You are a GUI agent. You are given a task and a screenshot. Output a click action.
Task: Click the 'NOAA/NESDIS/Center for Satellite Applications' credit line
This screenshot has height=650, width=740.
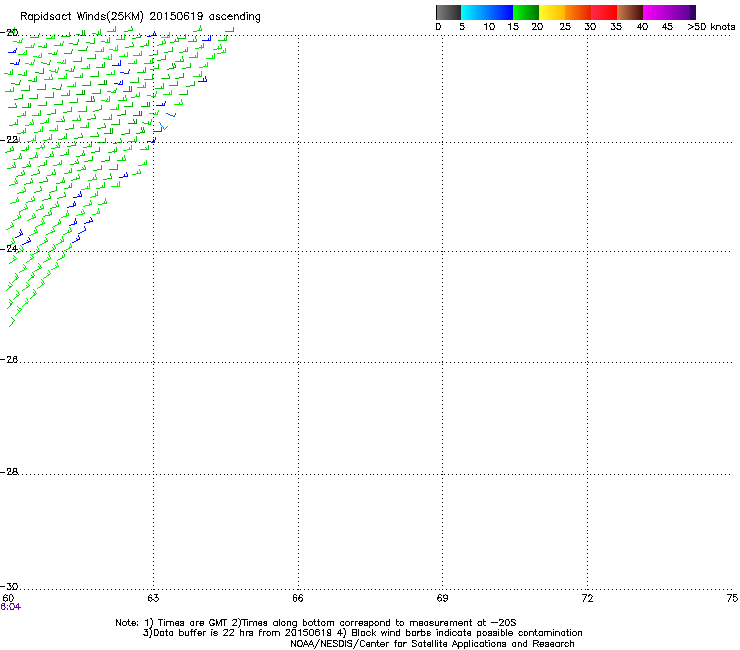[x=432, y=644]
